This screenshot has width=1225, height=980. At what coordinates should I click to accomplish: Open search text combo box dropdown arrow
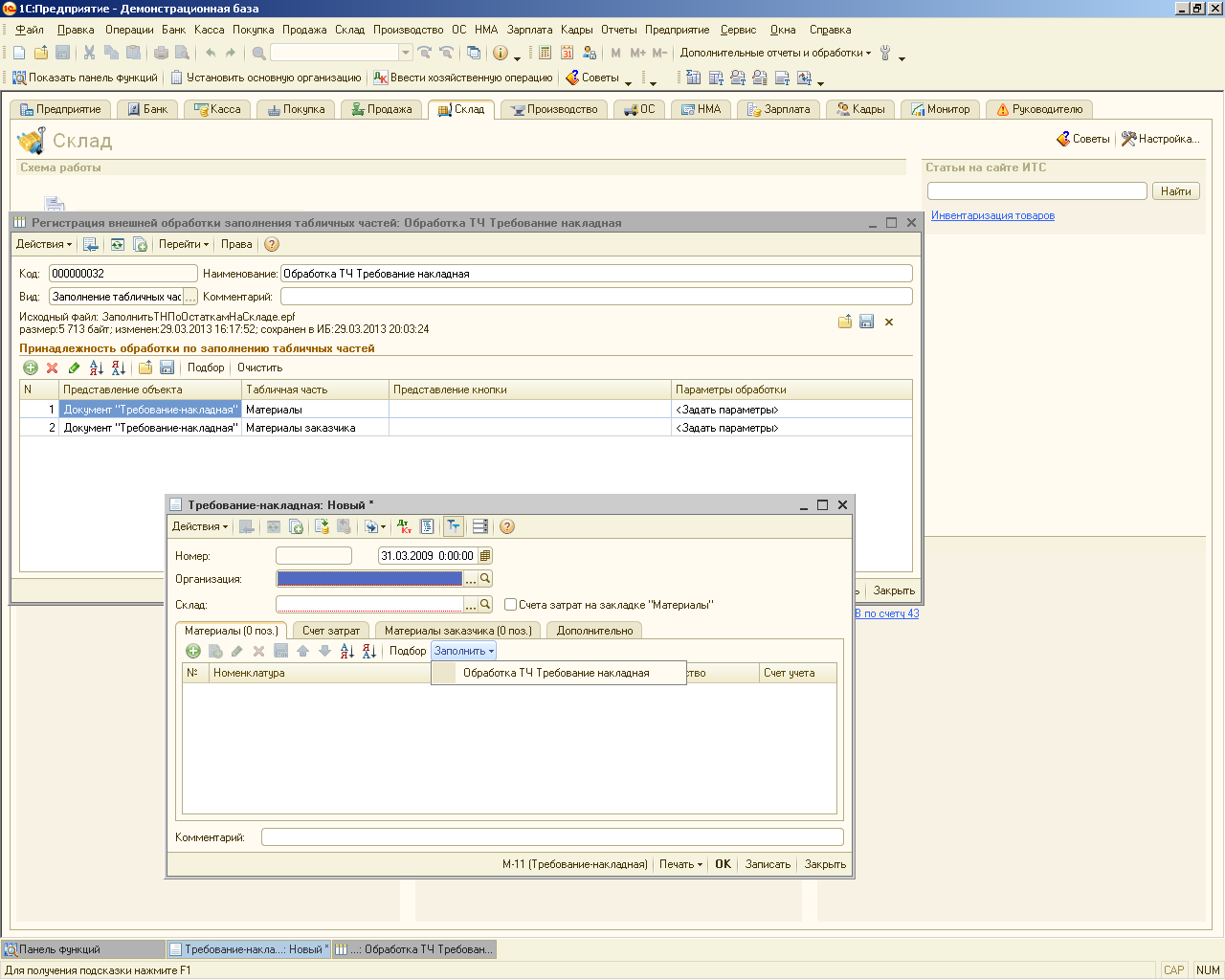[x=406, y=53]
